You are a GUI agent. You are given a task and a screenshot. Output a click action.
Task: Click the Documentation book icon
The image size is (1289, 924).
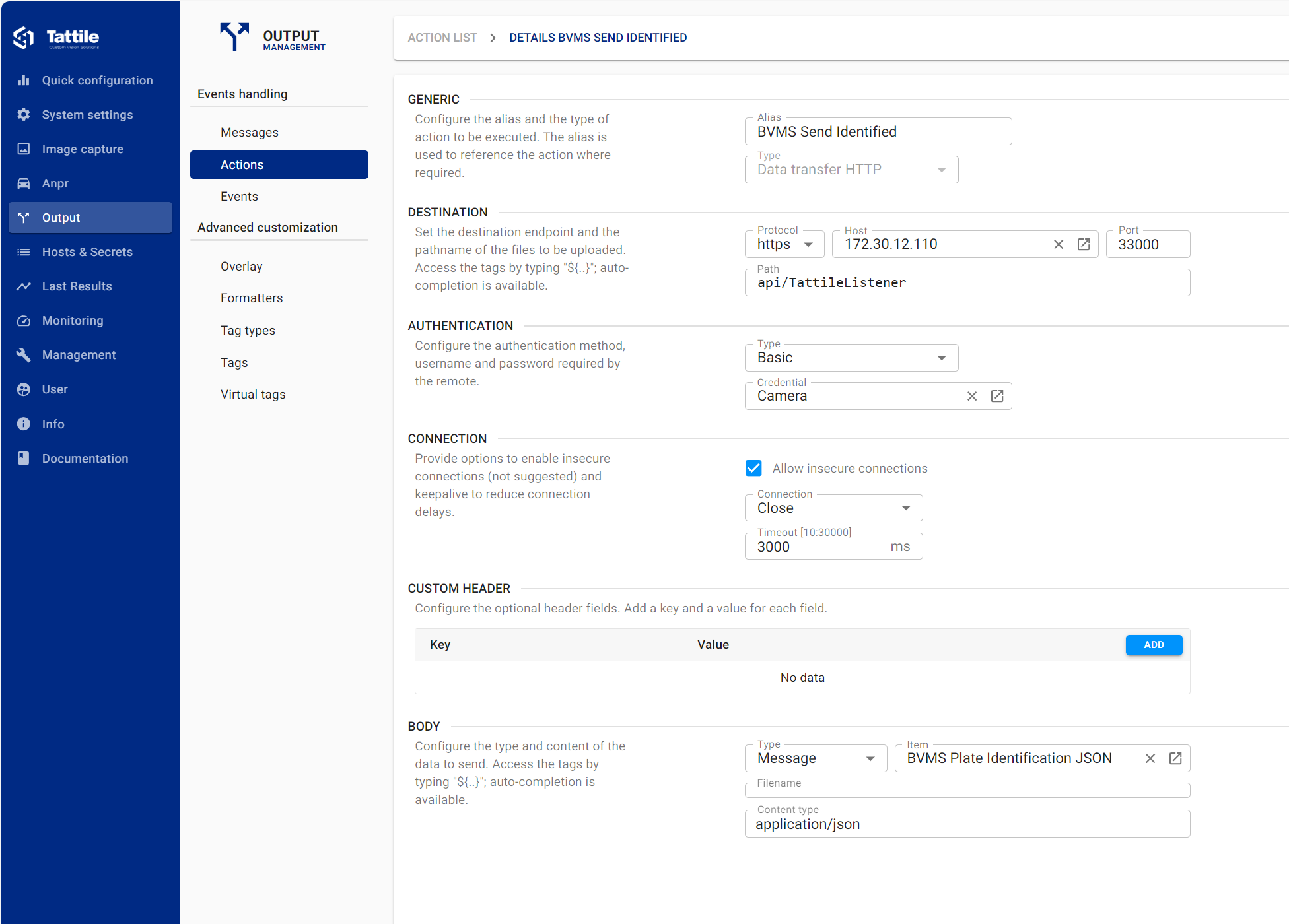[x=24, y=459]
